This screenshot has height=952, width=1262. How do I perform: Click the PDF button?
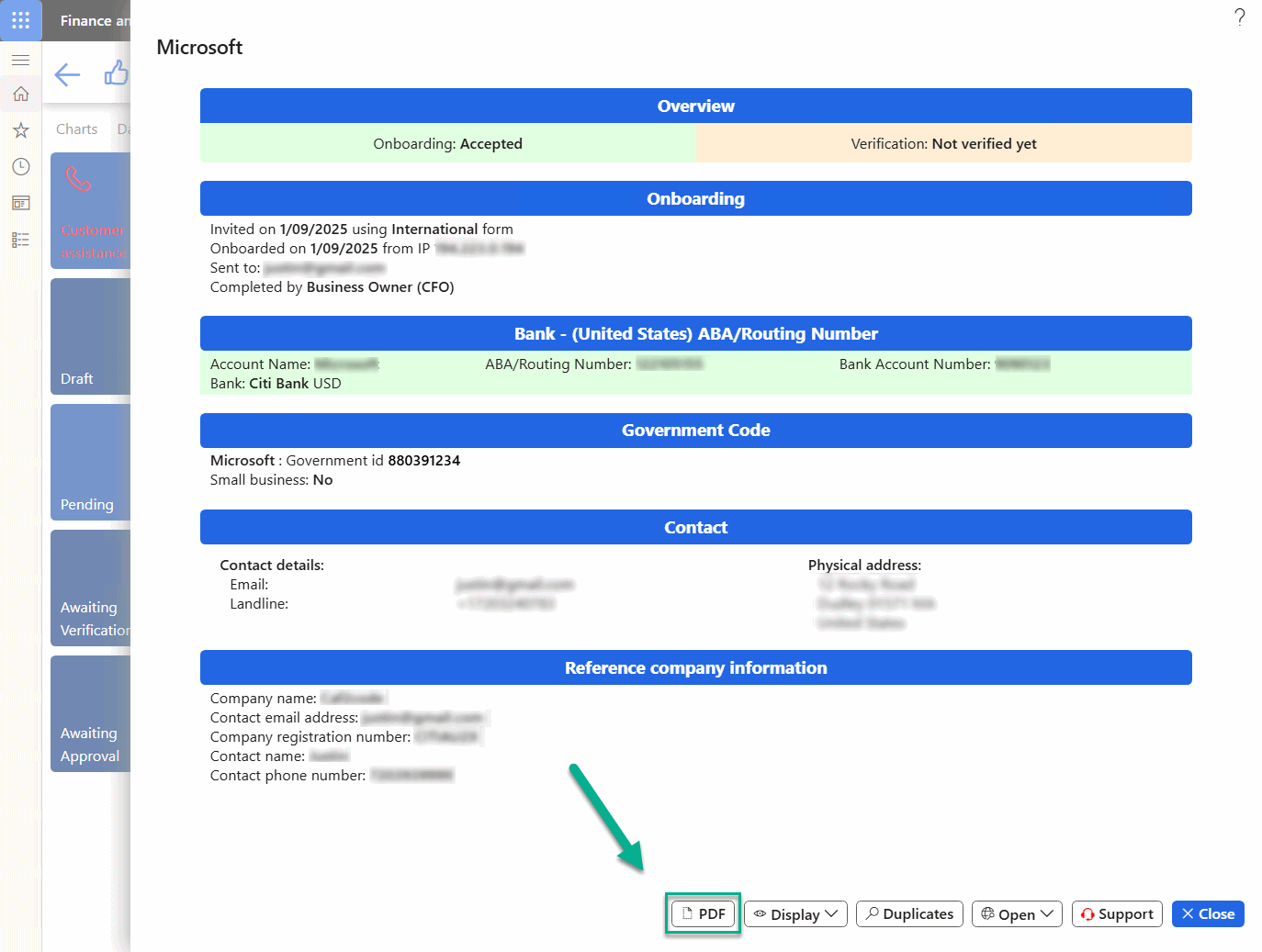pyautogui.click(x=704, y=913)
